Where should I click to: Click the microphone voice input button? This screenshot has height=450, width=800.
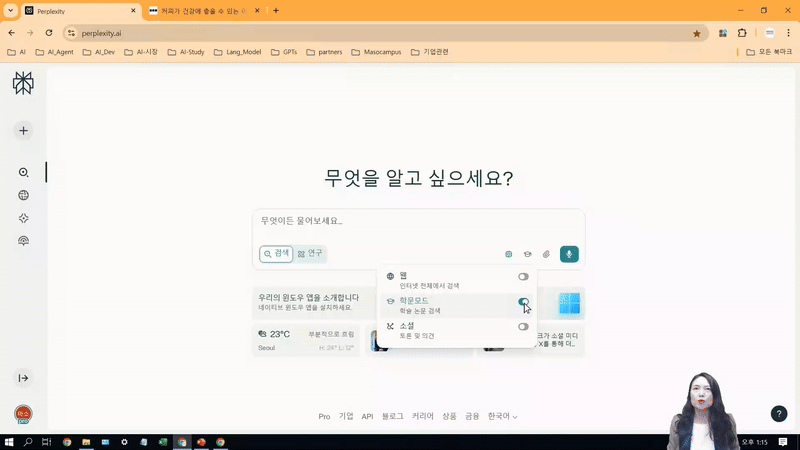click(569, 254)
